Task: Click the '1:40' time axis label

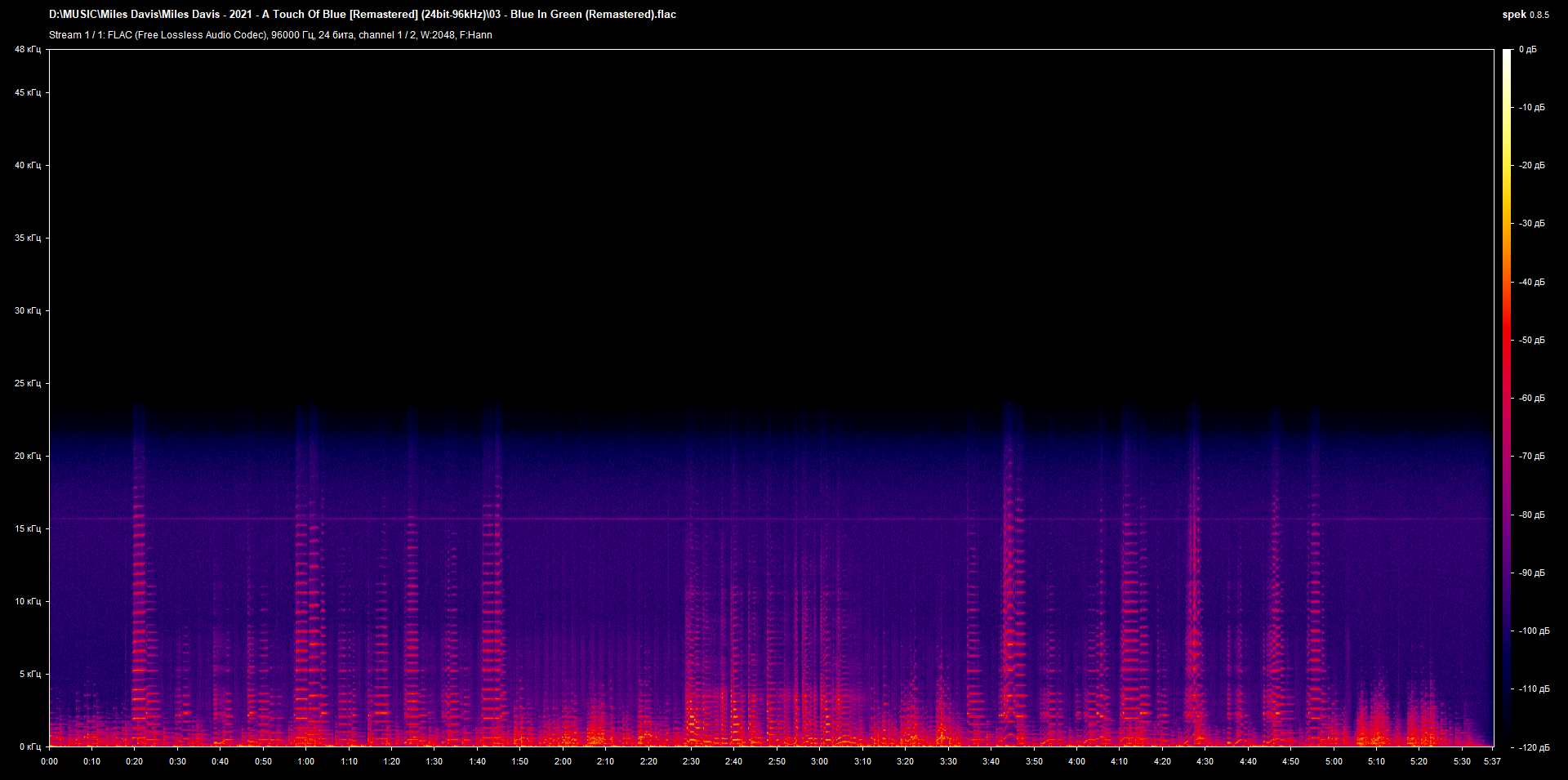Action: [x=478, y=762]
